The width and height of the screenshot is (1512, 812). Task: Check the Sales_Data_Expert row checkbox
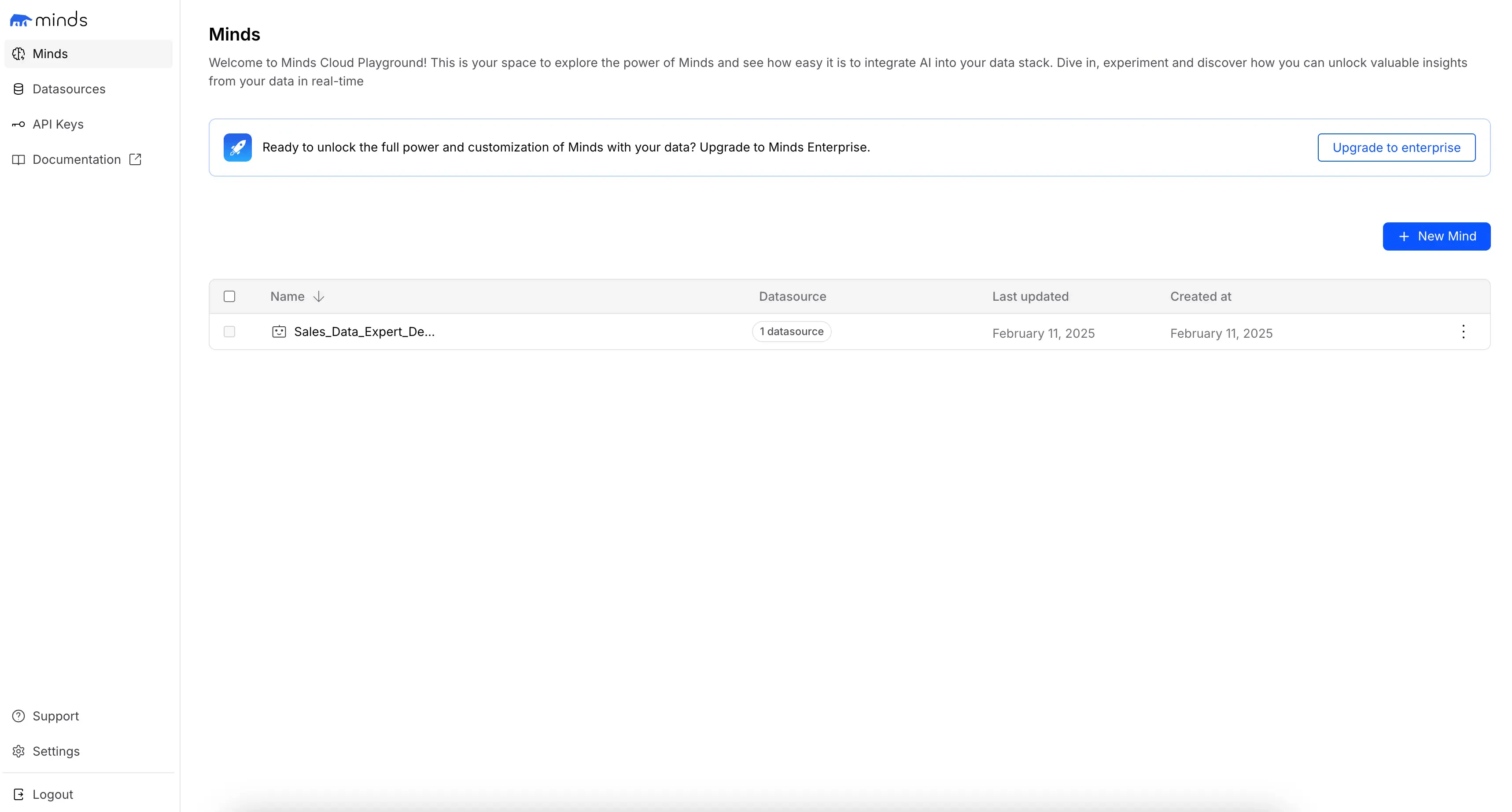[229, 332]
